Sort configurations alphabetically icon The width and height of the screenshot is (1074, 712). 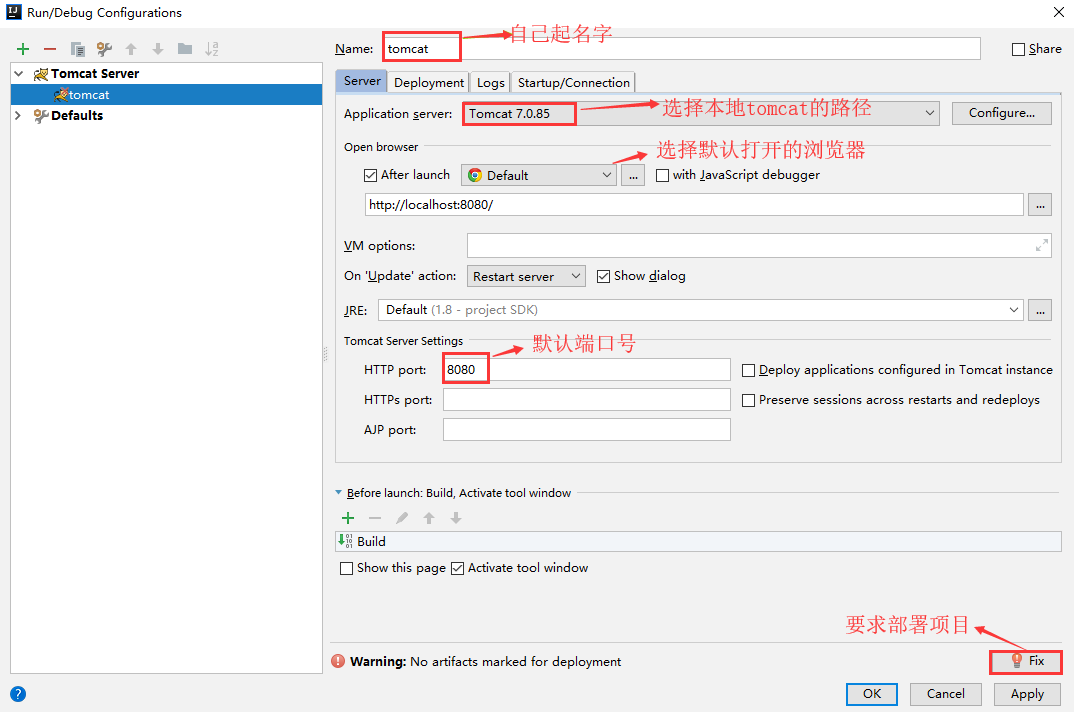[x=212, y=49]
